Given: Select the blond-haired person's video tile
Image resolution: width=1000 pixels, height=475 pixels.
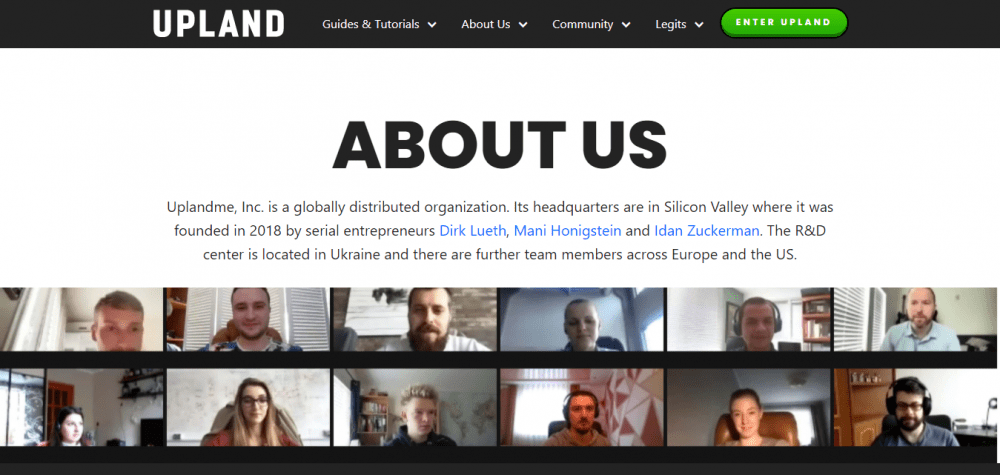Looking at the screenshot, I should click(415, 407).
